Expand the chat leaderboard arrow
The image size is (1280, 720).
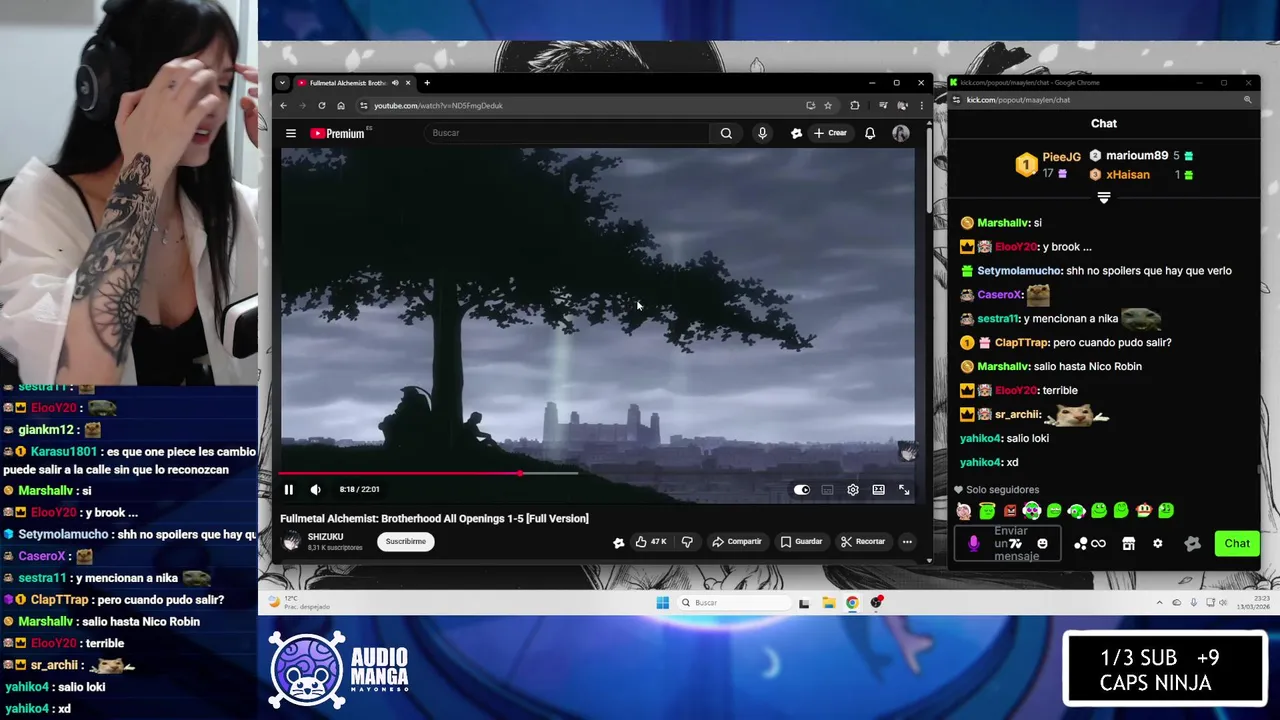click(1104, 198)
